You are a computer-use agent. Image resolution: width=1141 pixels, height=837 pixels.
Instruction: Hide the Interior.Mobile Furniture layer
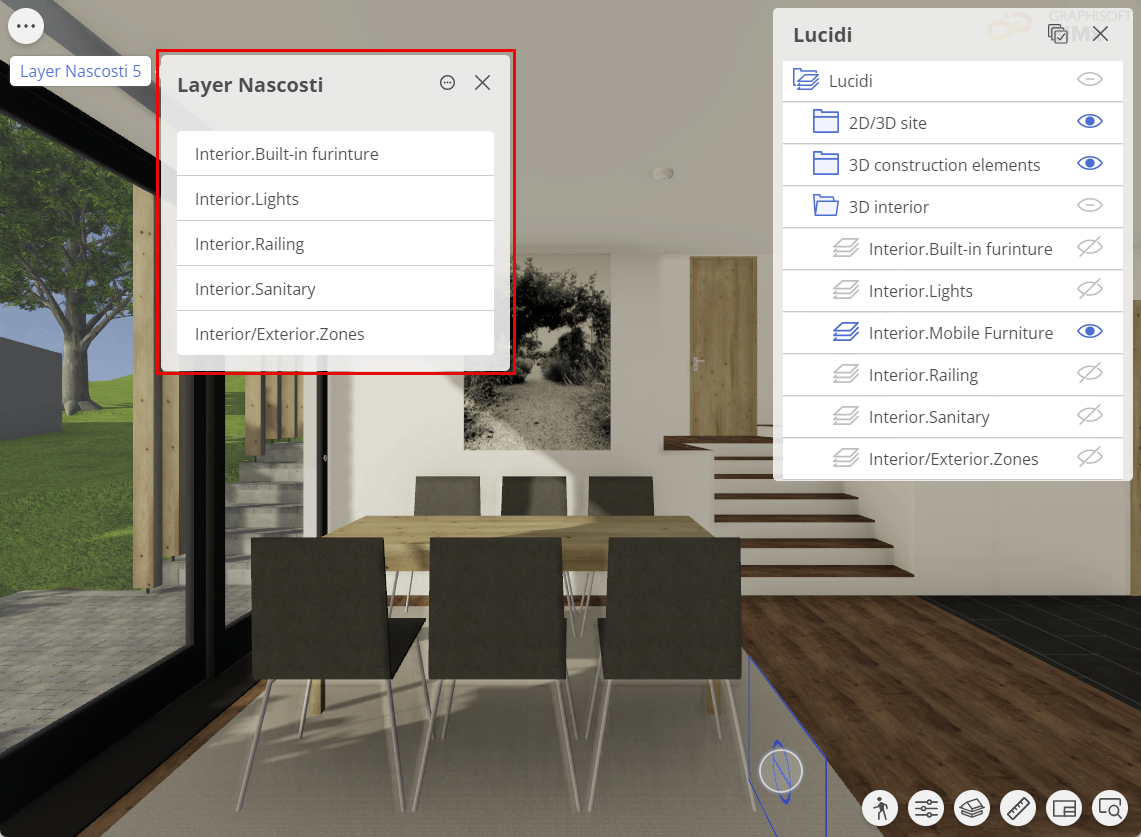(x=1089, y=332)
